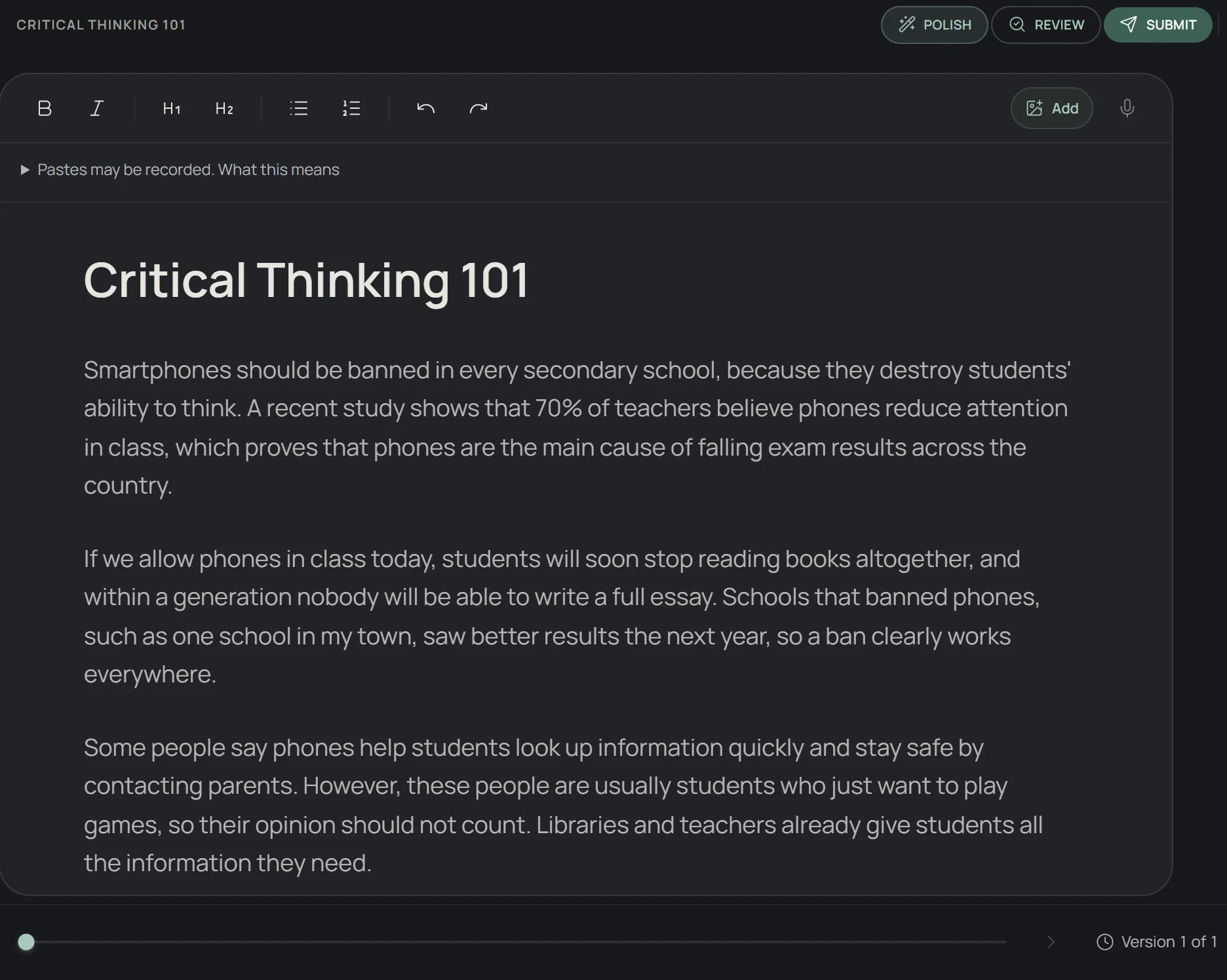Insert a bulleted list
Image resolution: width=1227 pixels, height=980 pixels.
point(299,108)
